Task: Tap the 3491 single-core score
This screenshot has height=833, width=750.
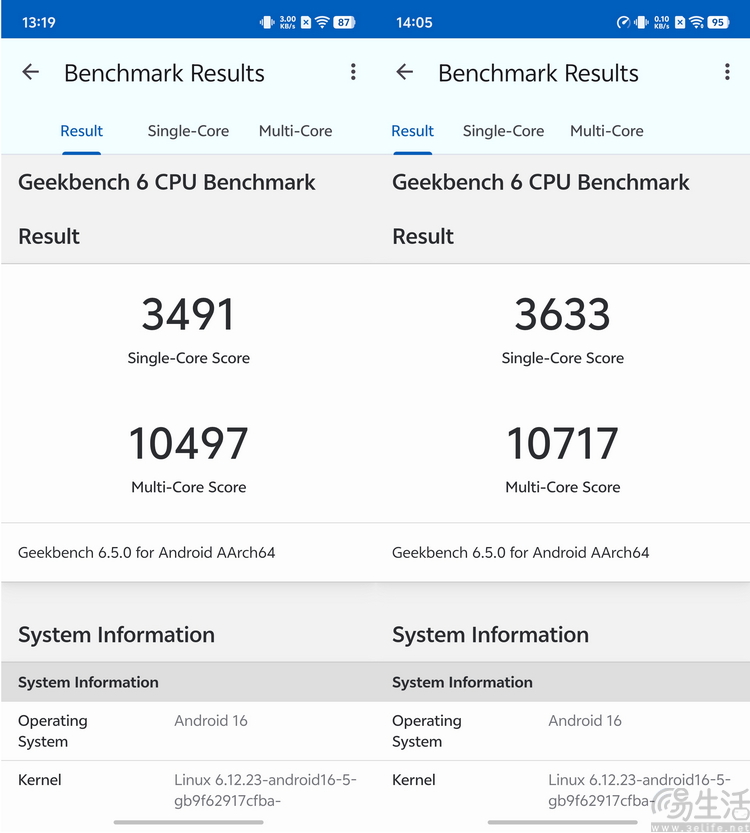Action: point(188,315)
